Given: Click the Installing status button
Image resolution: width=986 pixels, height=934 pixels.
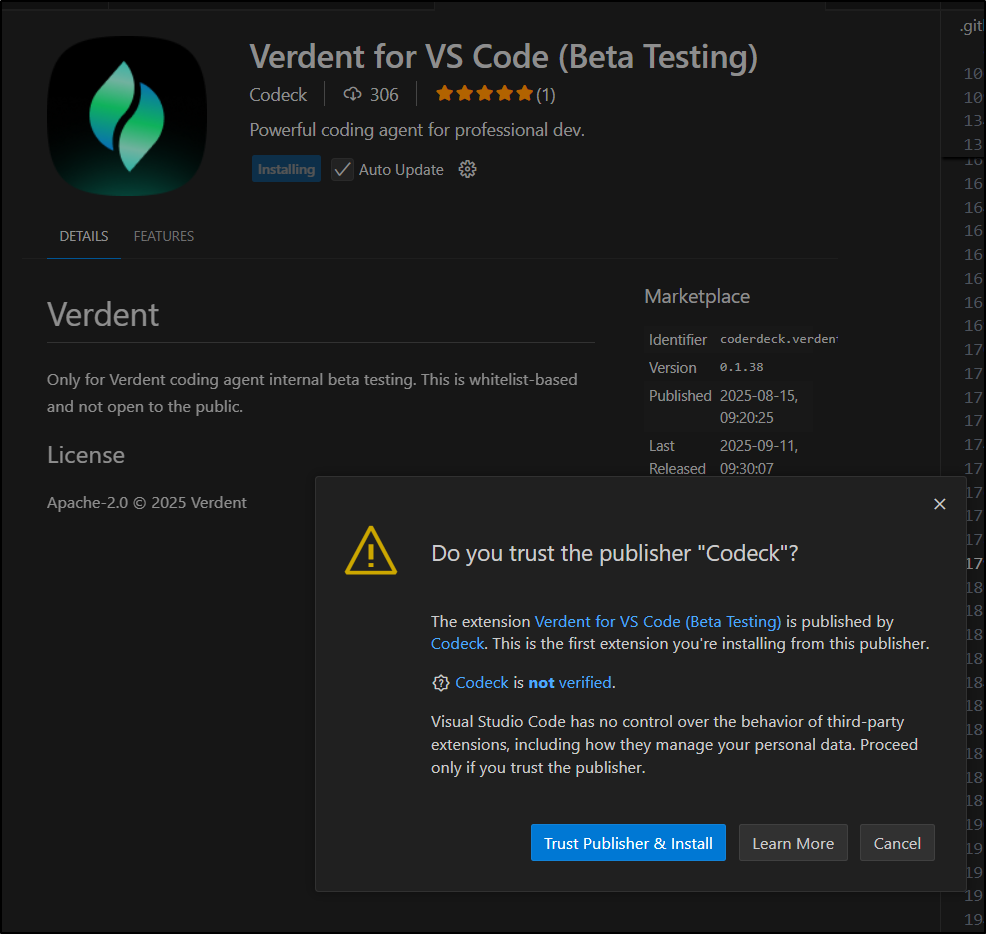Looking at the screenshot, I should 286,170.
